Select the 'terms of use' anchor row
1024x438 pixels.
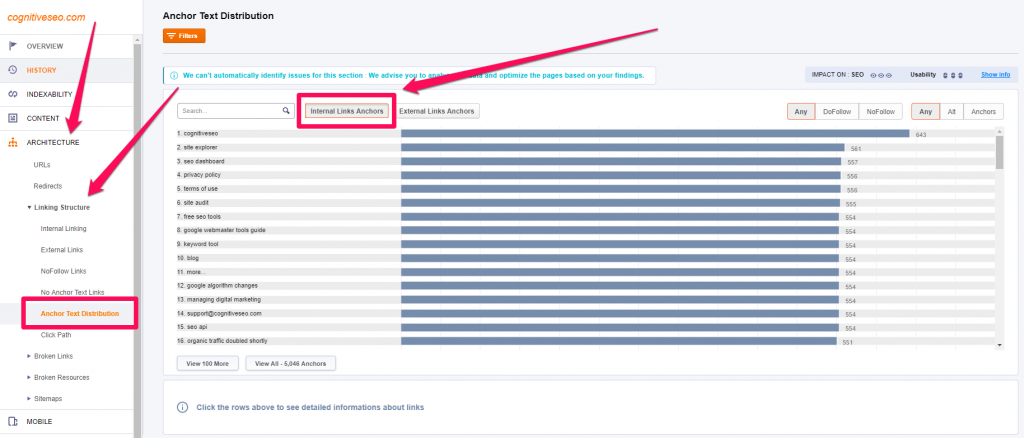pos(585,189)
